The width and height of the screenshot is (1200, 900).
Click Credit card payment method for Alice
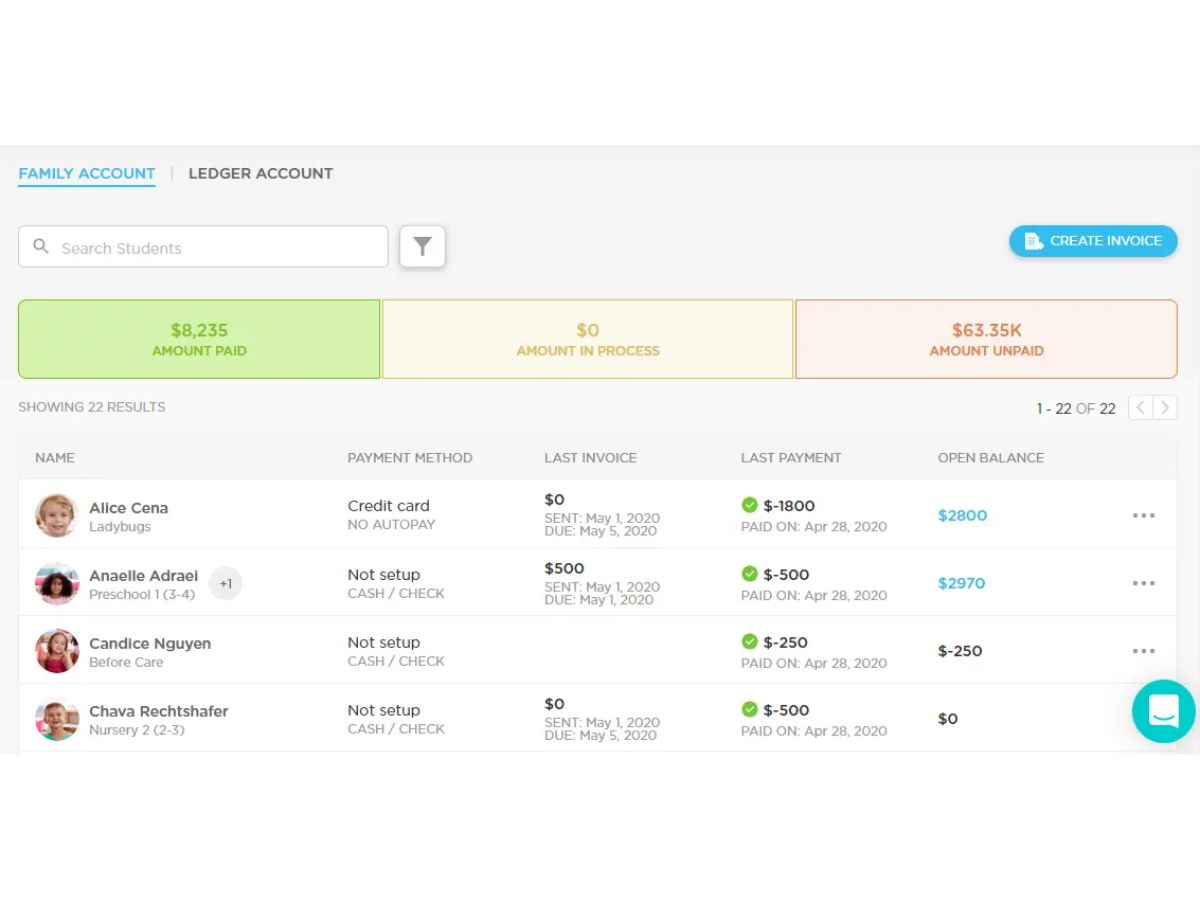389,506
